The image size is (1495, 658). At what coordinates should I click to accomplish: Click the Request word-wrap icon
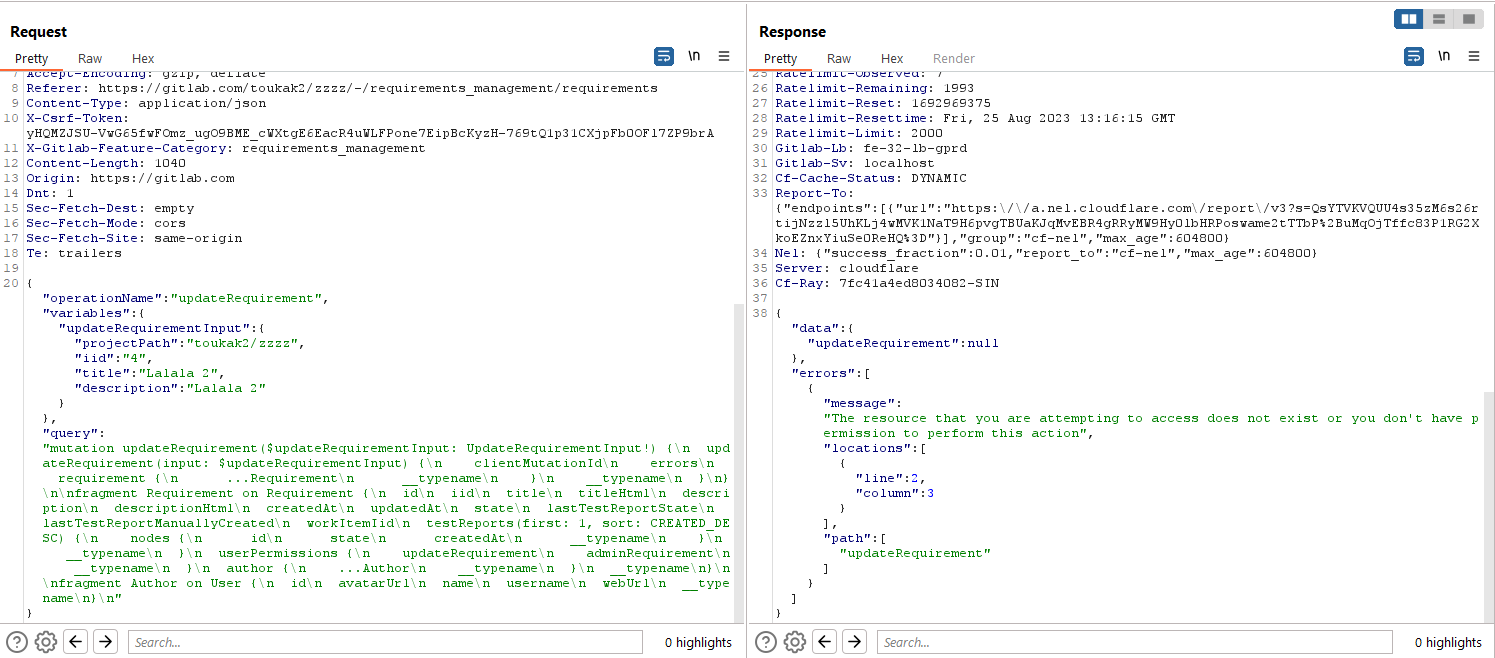[664, 57]
